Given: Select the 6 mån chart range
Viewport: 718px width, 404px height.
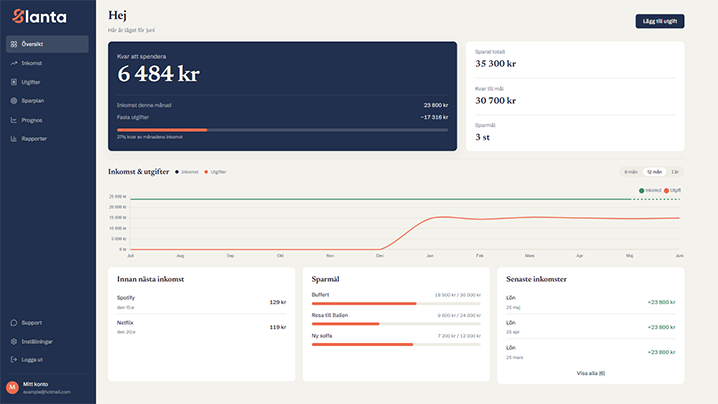Looking at the screenshot, I should tap(631, 172).
